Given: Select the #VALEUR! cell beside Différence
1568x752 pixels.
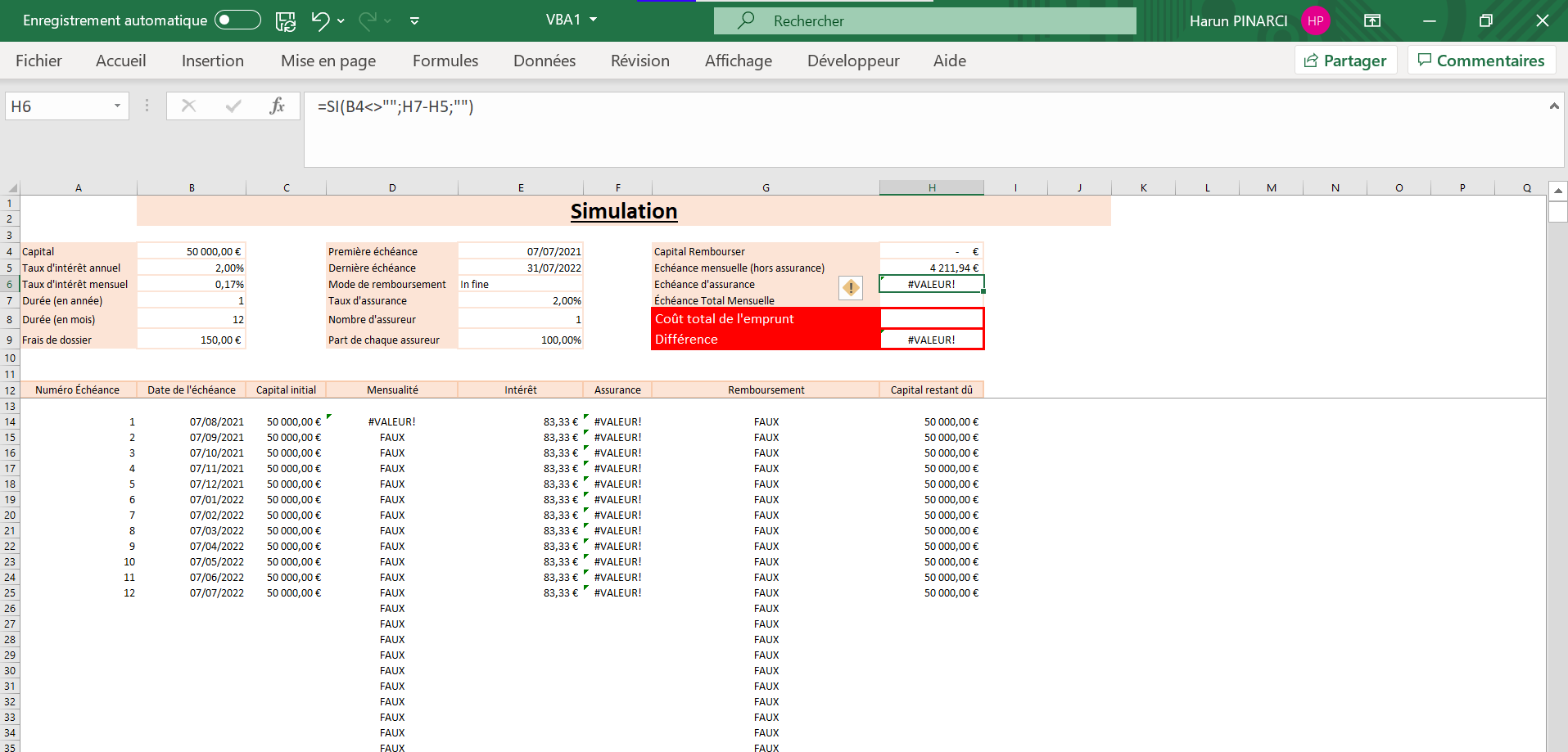Looking at the screenshot, I should pos(932,340).
